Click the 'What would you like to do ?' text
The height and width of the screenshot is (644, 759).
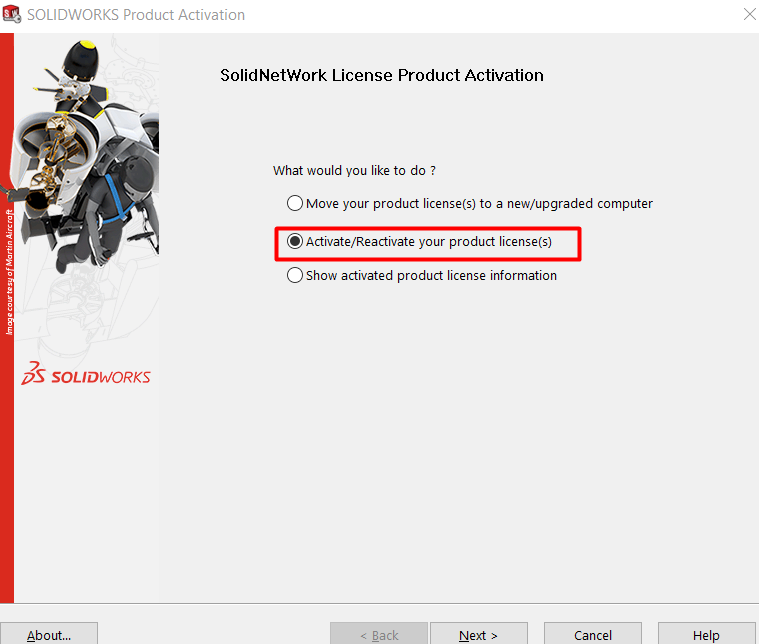[354, 170]
